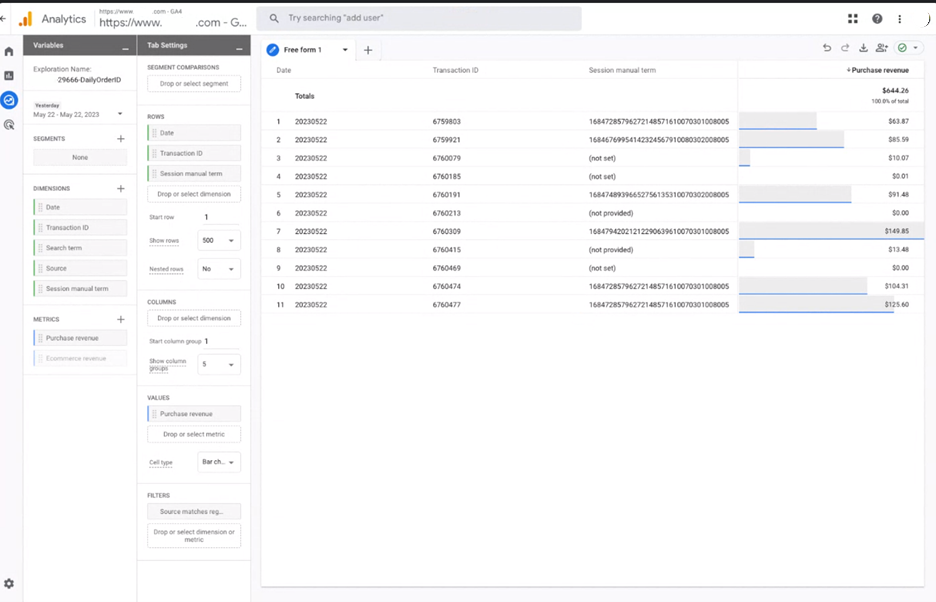Open Admin settings gear icon
936x602 pixels.
coord(9,583)
